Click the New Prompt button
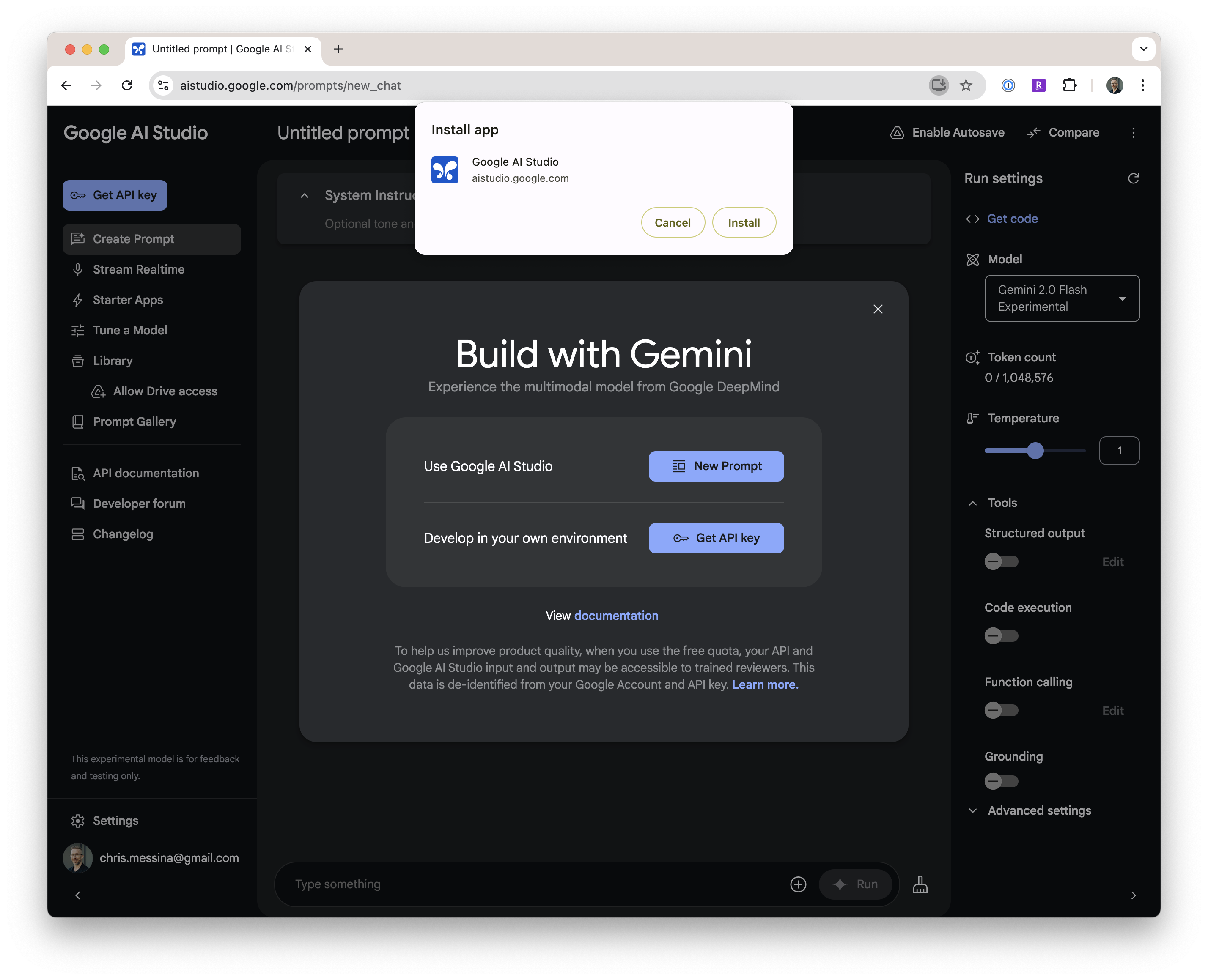 [x=716, y=466]
